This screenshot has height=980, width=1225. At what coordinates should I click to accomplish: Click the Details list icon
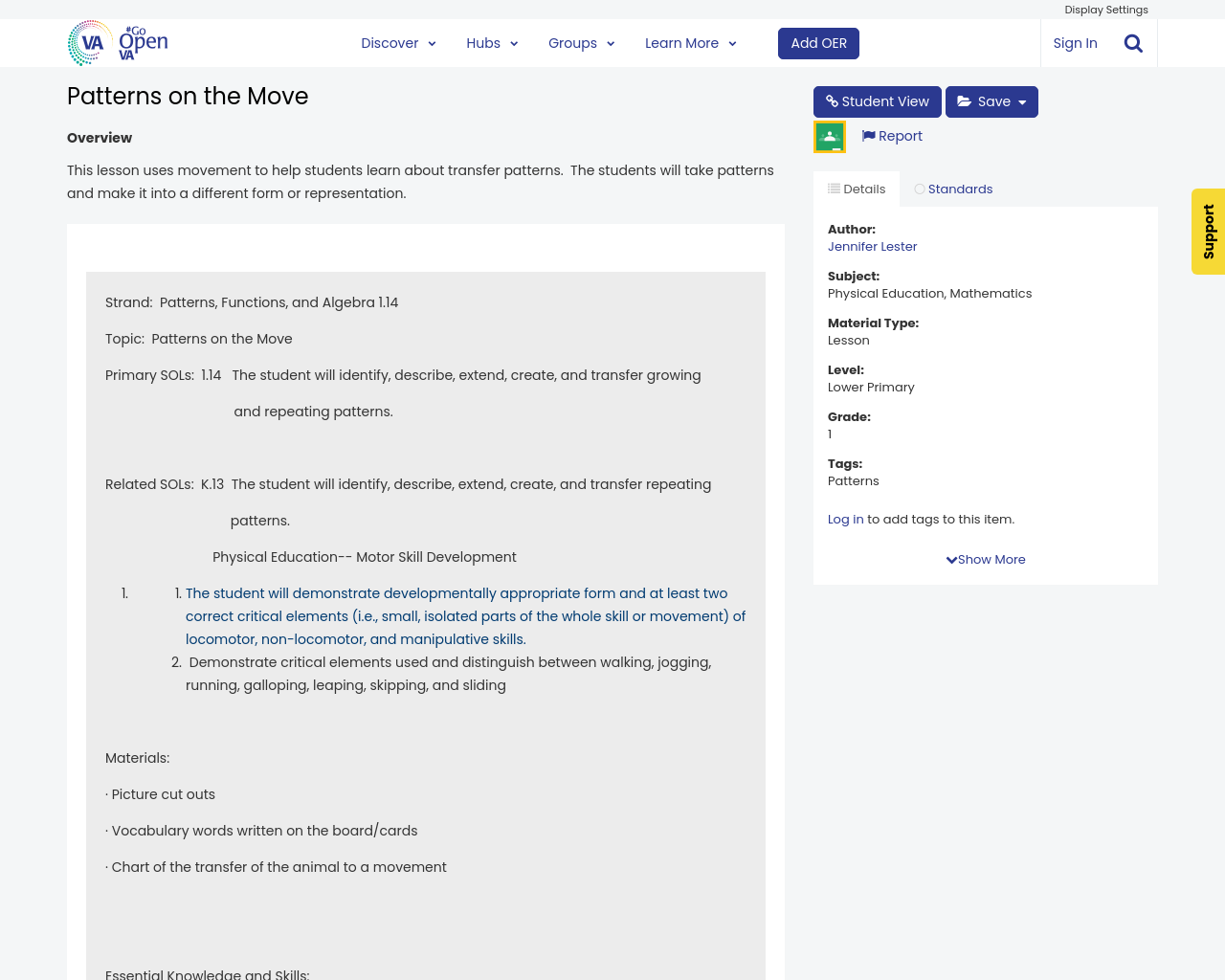pyautogui.click(x=834, y=189)
